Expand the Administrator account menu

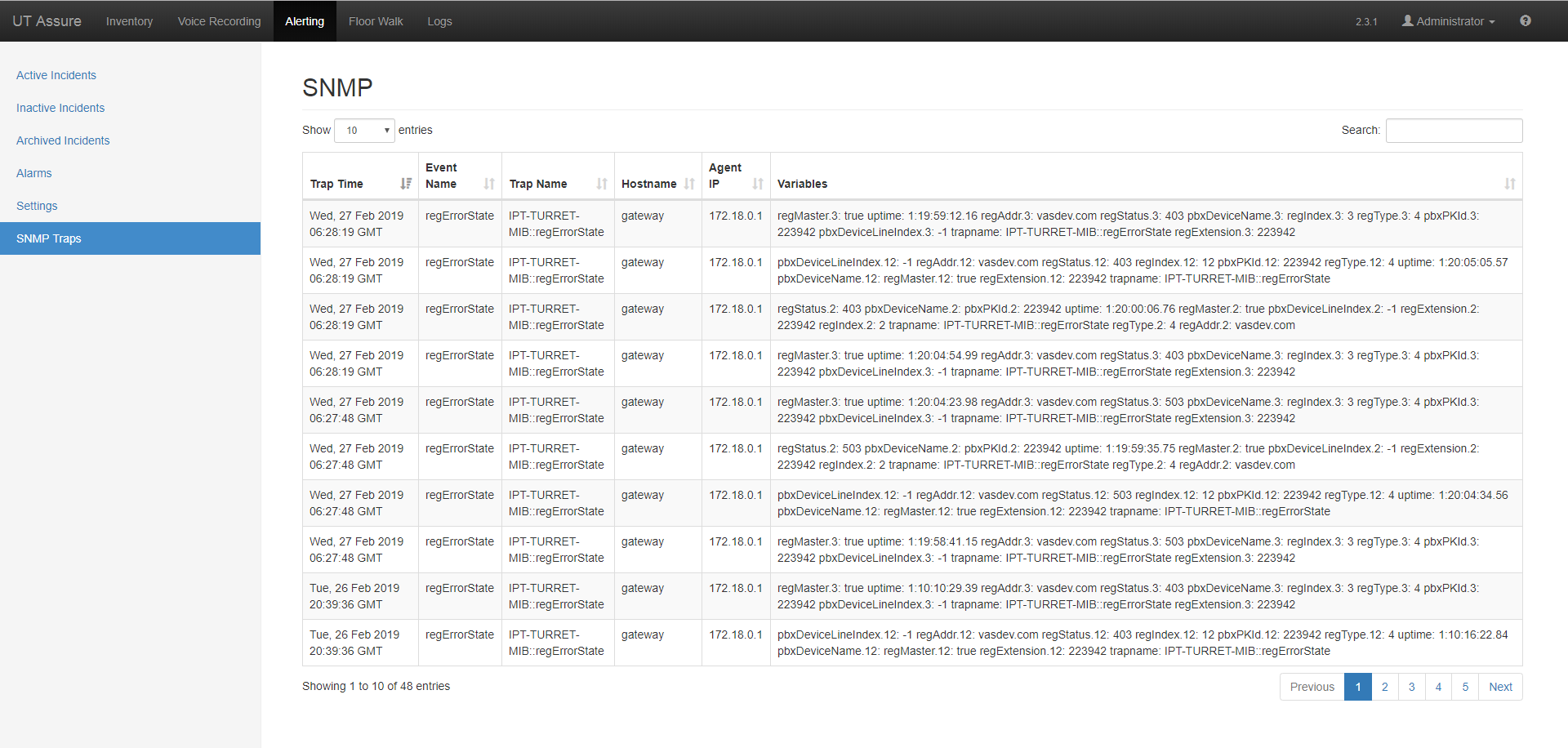tap(1449, 21)
